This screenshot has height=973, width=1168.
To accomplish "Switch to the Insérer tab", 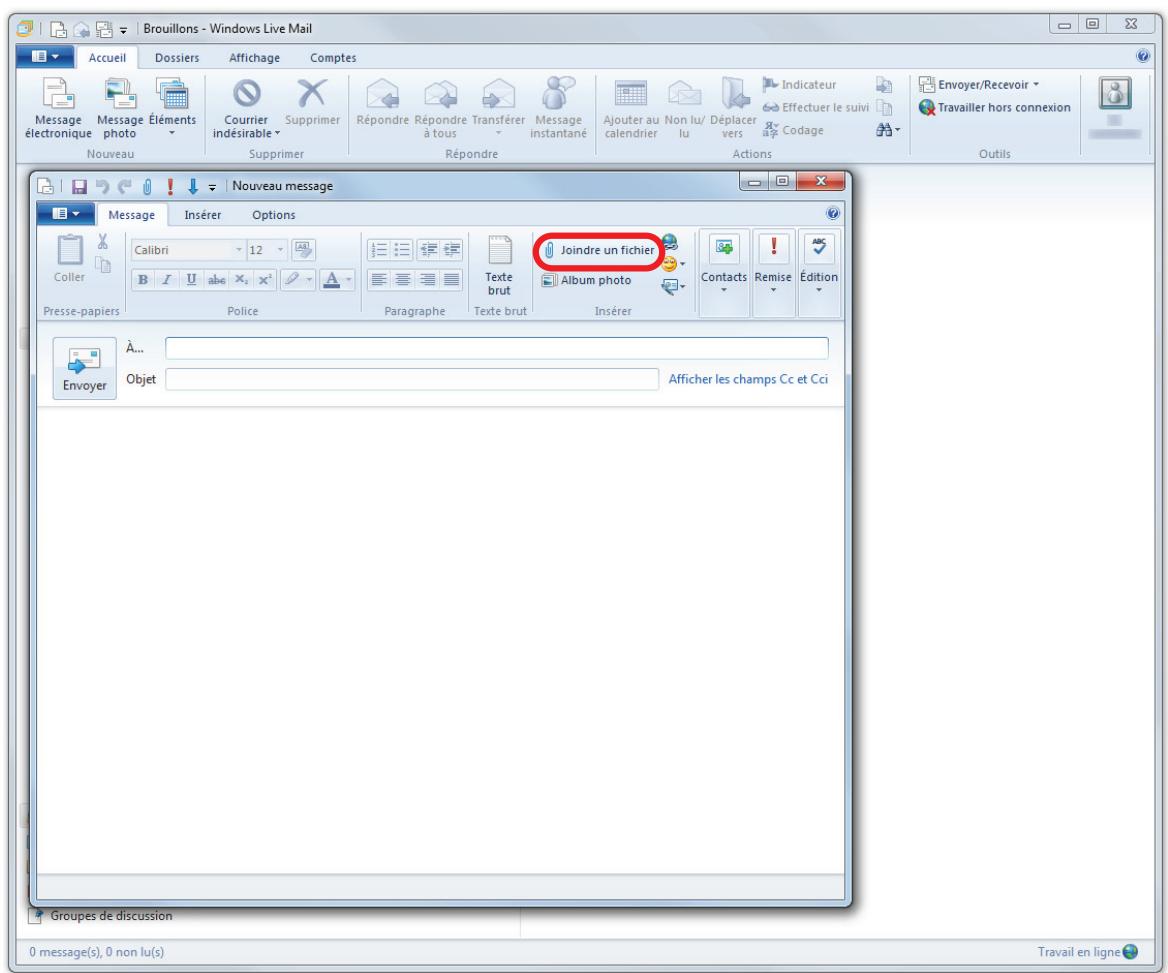I will [x=203, y=215].
